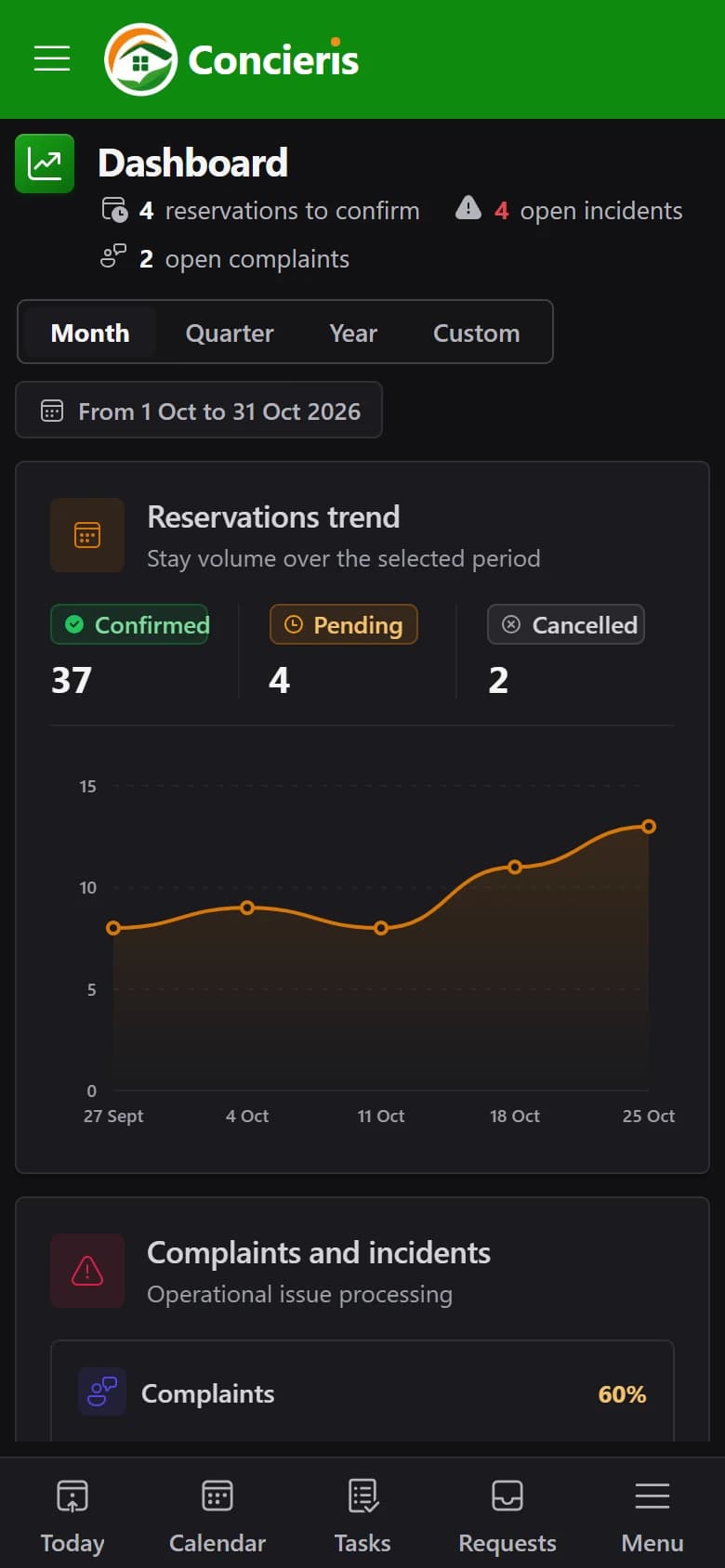This screenshot has width=725, height=1568.
Task: Open the 4 open incidents link
Action: coord(569,211)
